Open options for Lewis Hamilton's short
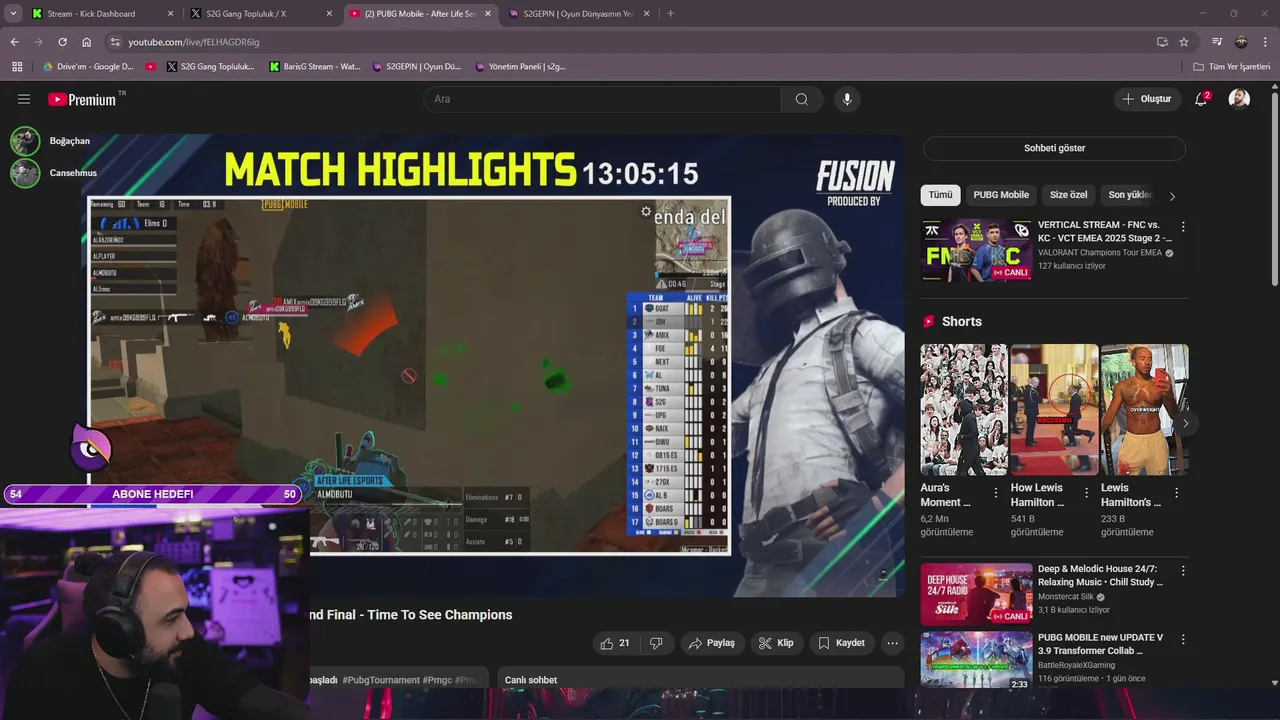1280x720 pixels. (1176, 493)
